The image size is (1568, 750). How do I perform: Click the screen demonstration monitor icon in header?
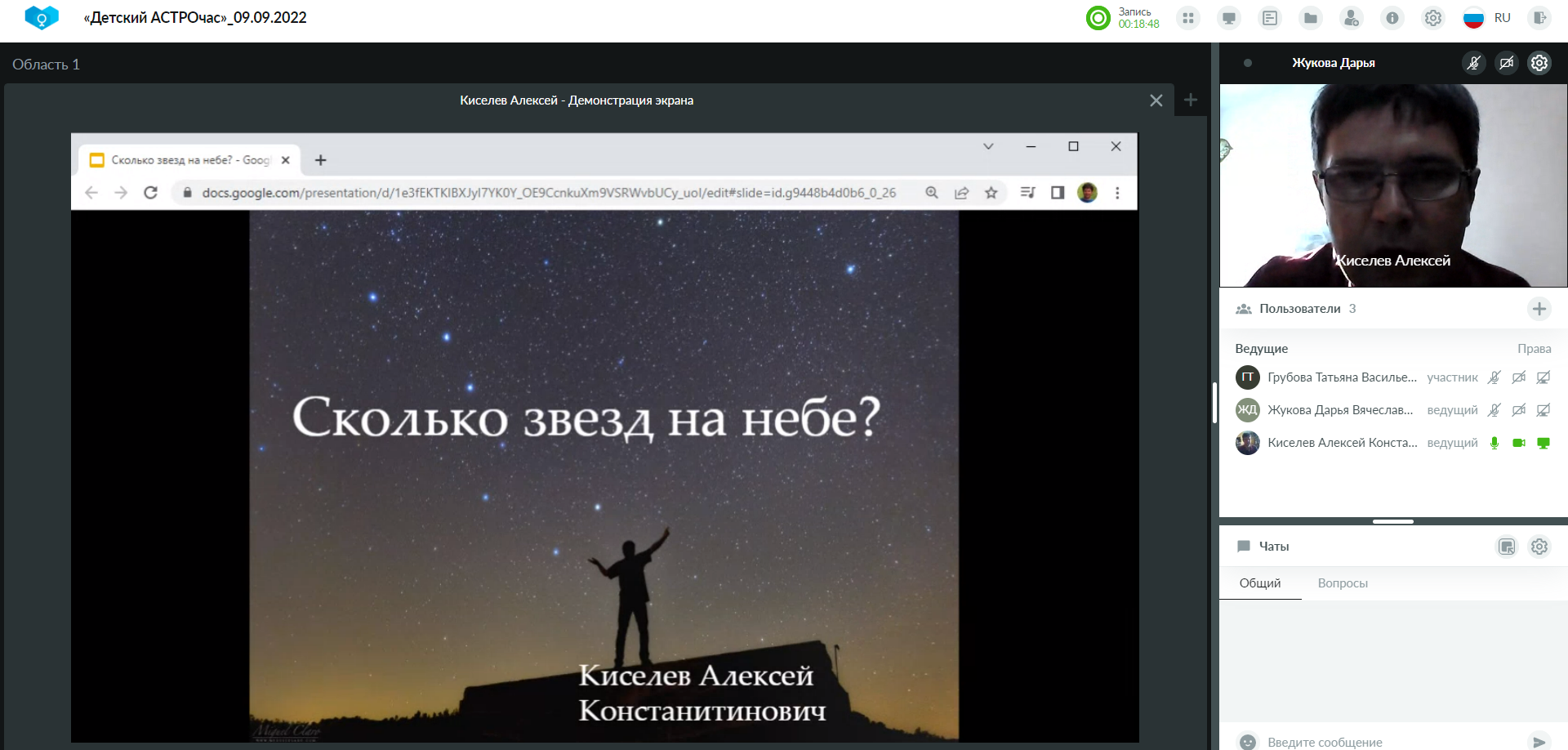[1229, 18]
